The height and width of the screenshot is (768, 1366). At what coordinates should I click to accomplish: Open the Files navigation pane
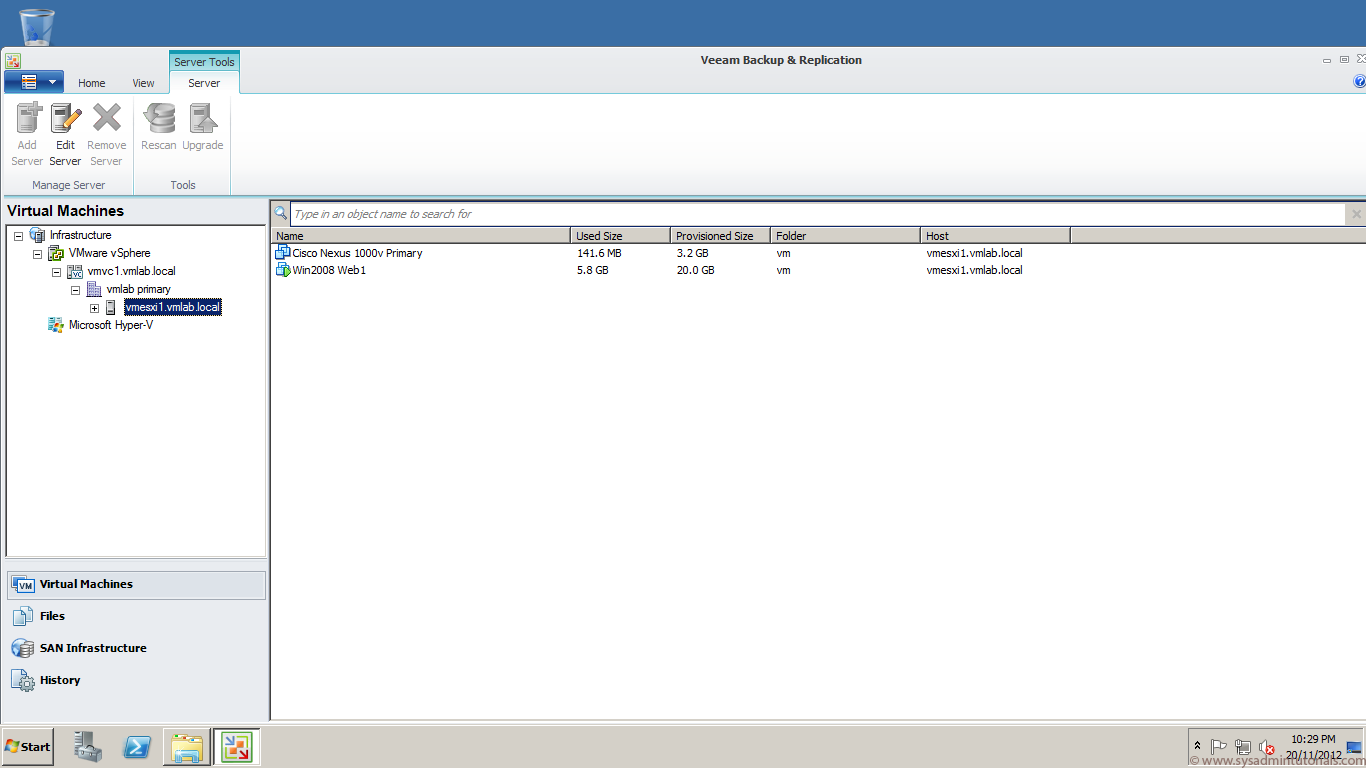point(137,616)
